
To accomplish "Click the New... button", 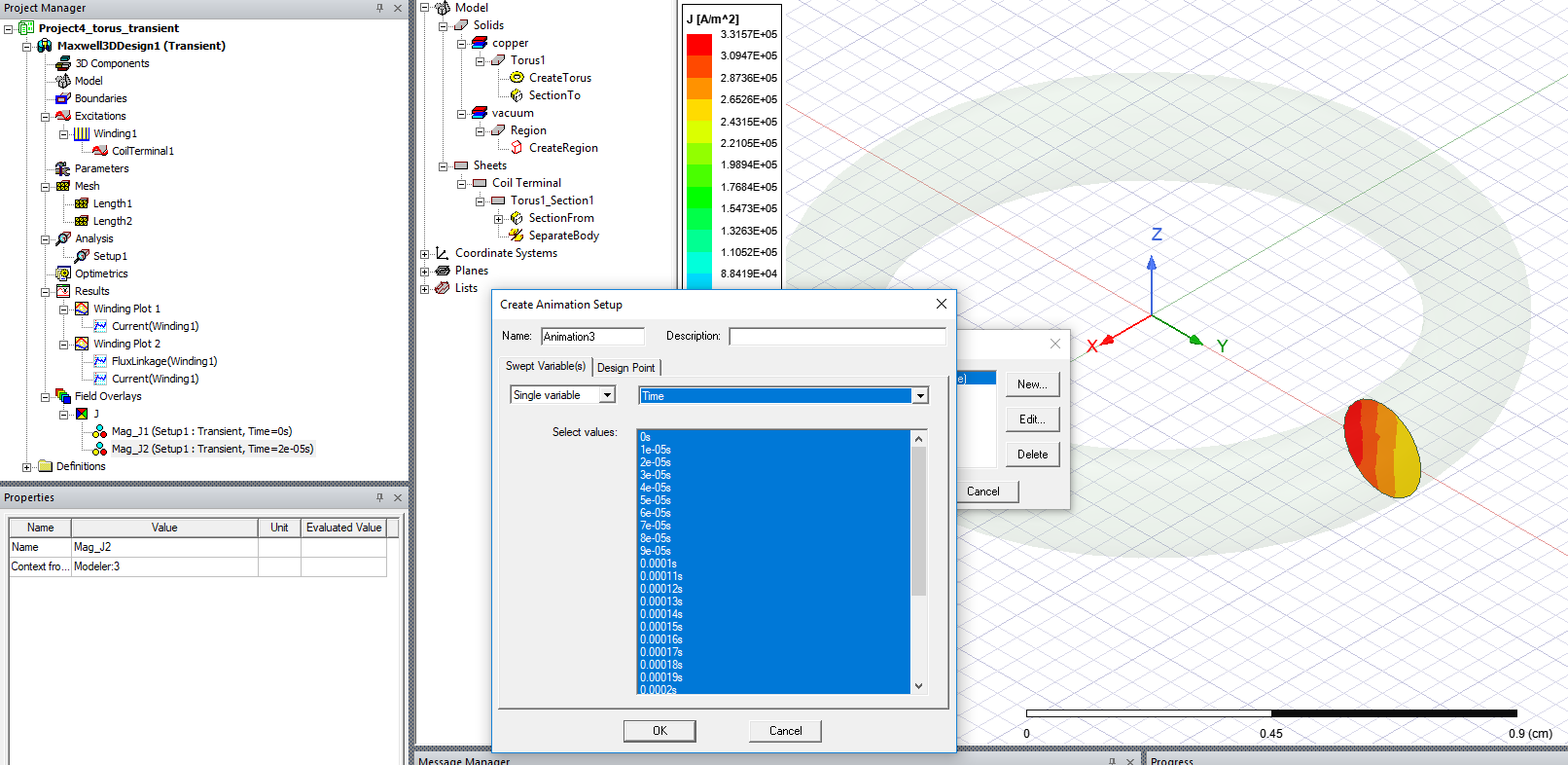I will point(1032,384).
